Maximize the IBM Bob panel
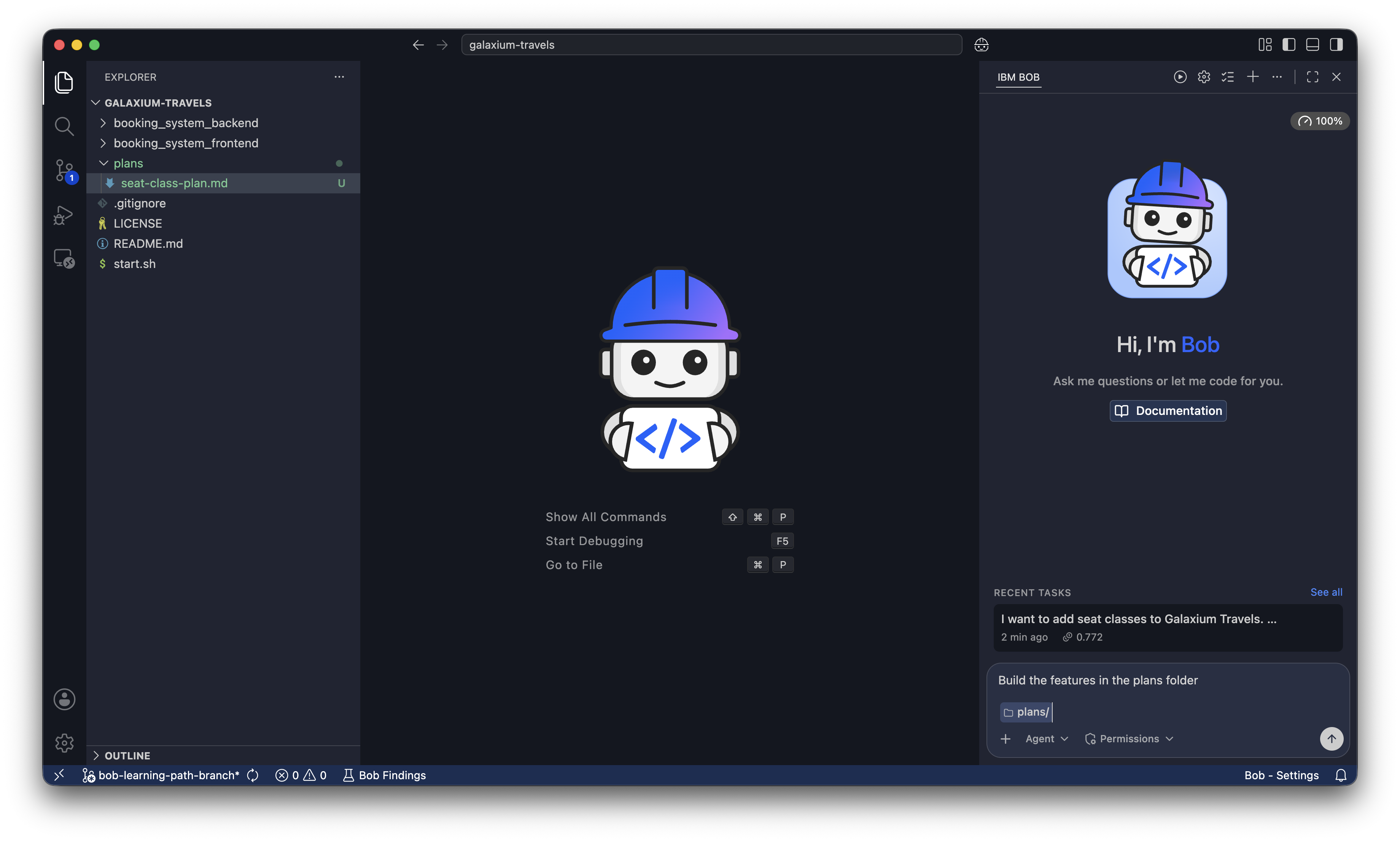The image size is (1400, 842). click(1312, 77)
